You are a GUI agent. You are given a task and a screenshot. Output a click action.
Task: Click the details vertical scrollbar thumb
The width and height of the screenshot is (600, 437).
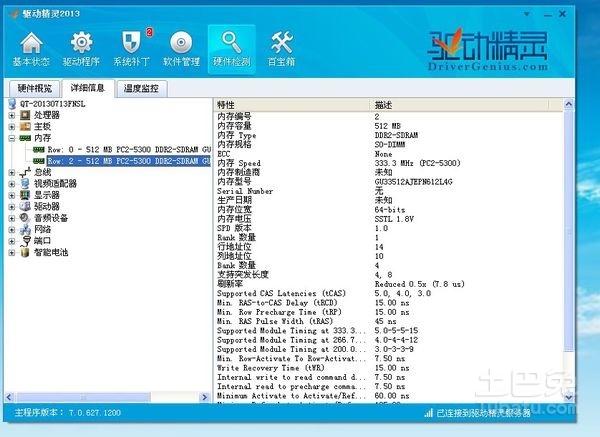(x=569, y=230)
